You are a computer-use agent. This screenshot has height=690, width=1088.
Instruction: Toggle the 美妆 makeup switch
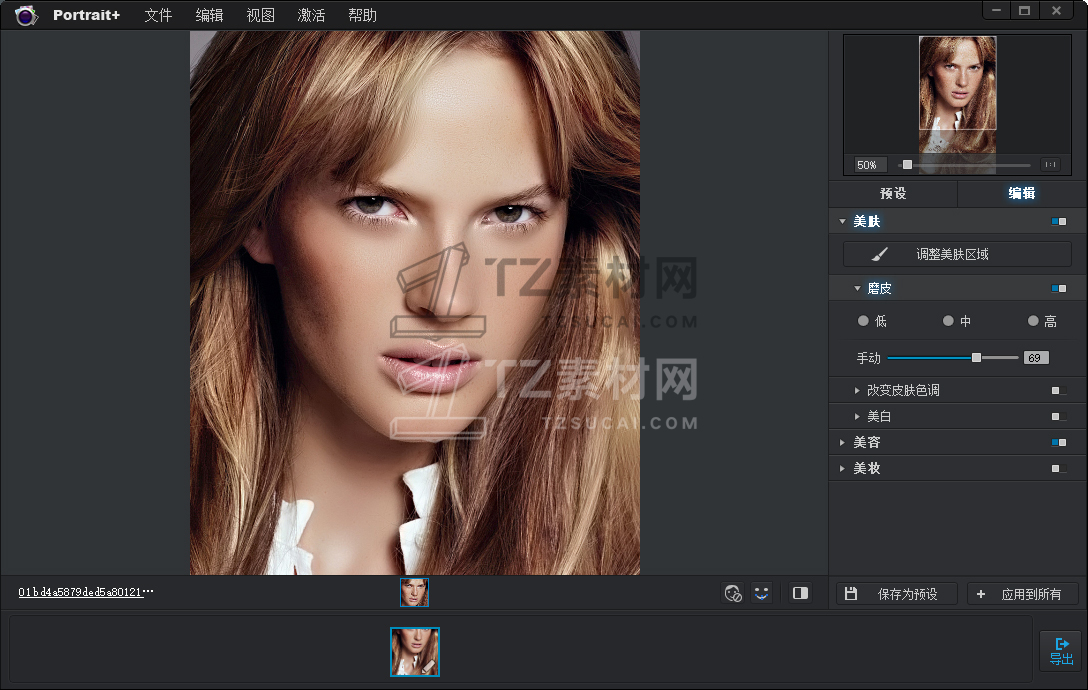[1058, 468]
